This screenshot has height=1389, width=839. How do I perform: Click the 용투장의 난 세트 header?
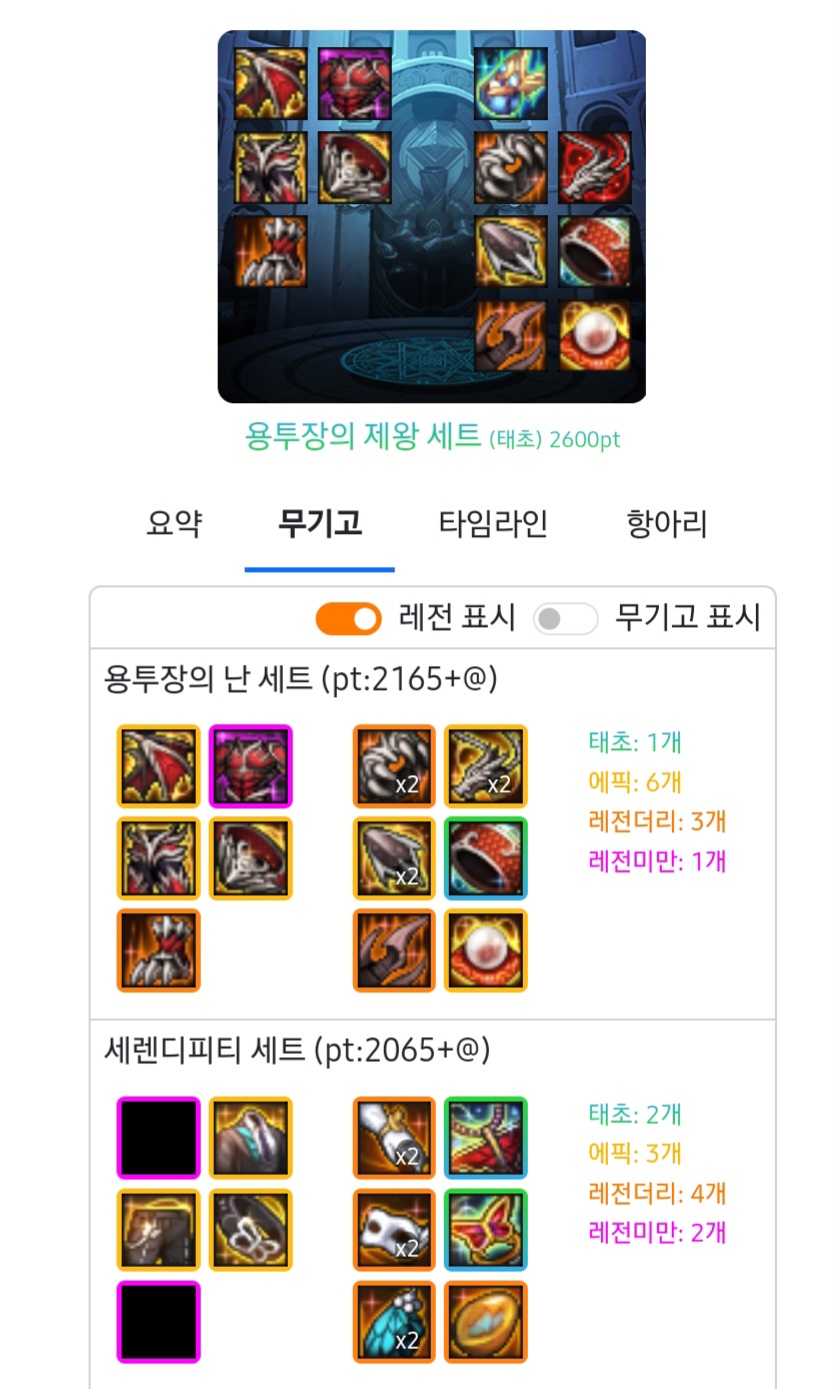click(301, 679)
